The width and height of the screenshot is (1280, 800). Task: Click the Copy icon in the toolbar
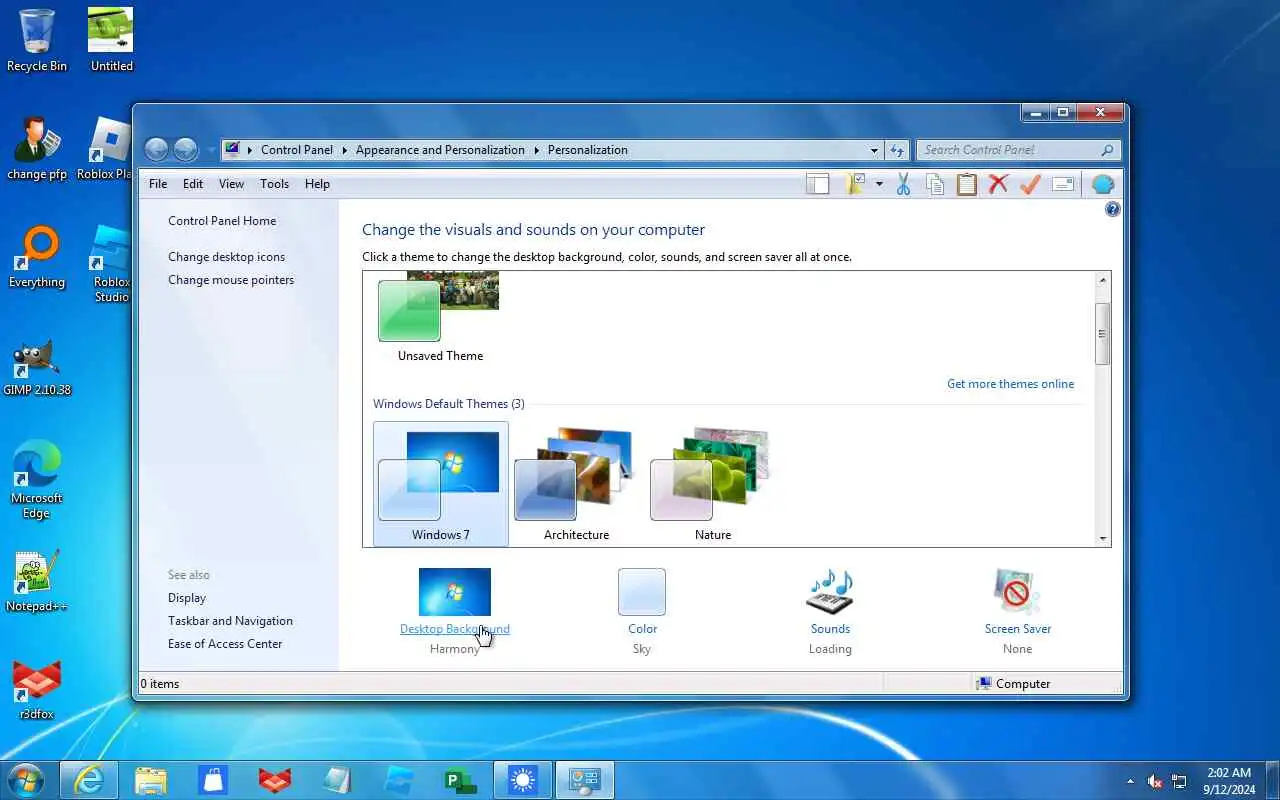(x=935, y=184)
